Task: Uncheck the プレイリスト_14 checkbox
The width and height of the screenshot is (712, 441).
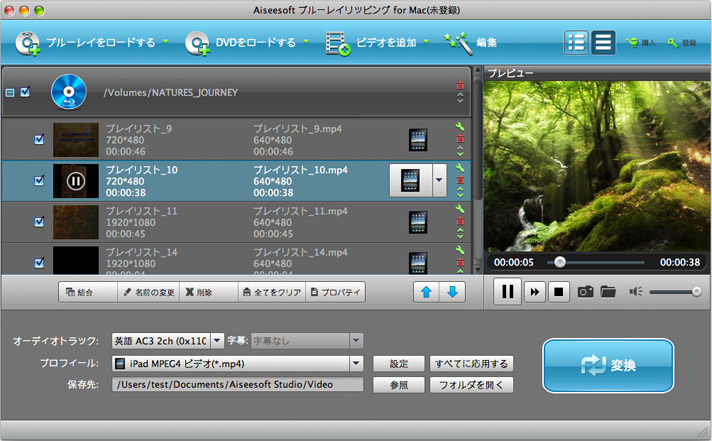Action: point(40,263)
